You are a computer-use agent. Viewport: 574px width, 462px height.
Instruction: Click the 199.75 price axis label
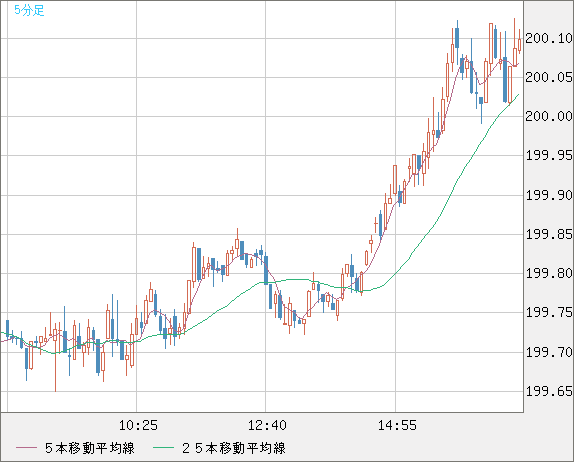point(549,312)
